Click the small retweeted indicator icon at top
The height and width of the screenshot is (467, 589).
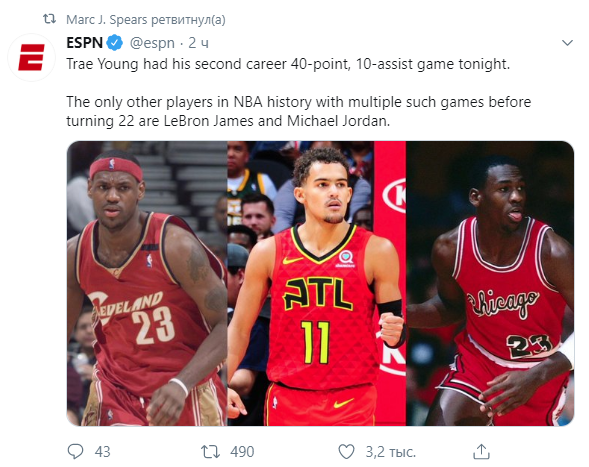pyautogui.click(x=50, y=19)
